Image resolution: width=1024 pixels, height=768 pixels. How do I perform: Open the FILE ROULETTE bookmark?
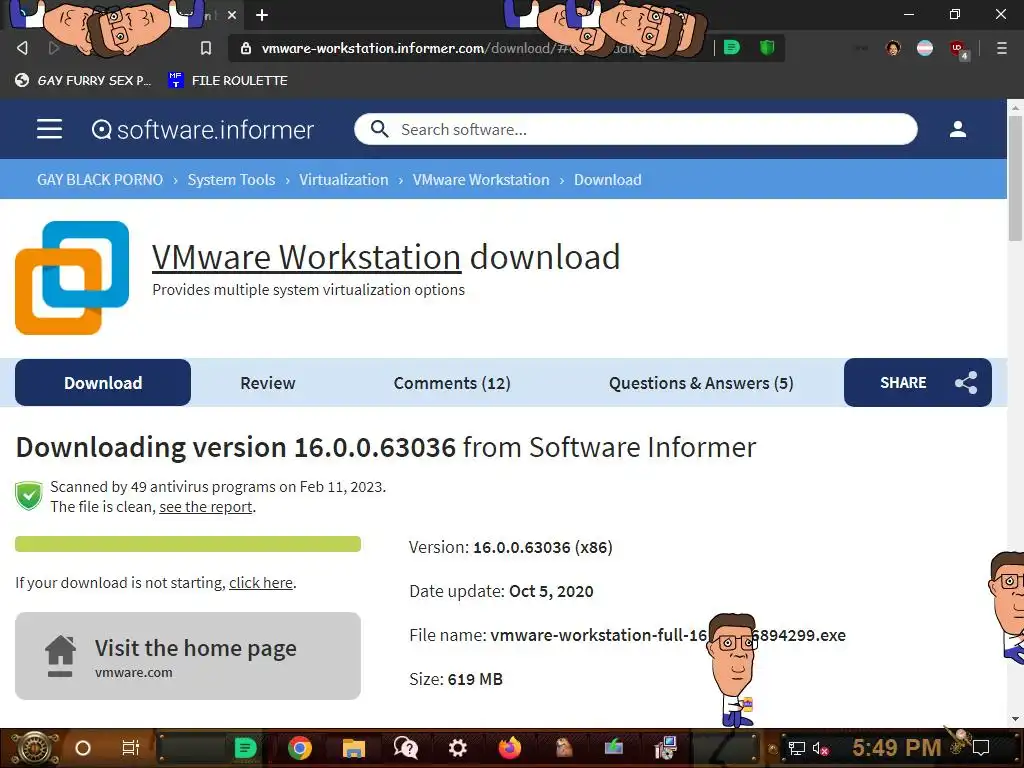click(x=227, y=80)
